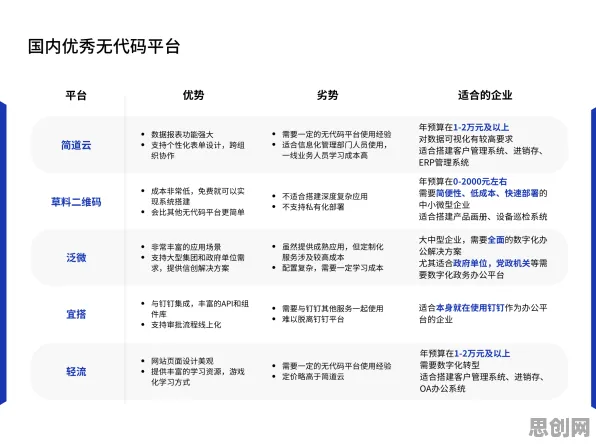Click 不支持私有化部署 text
Screen dimensions: 596x446
313,207
